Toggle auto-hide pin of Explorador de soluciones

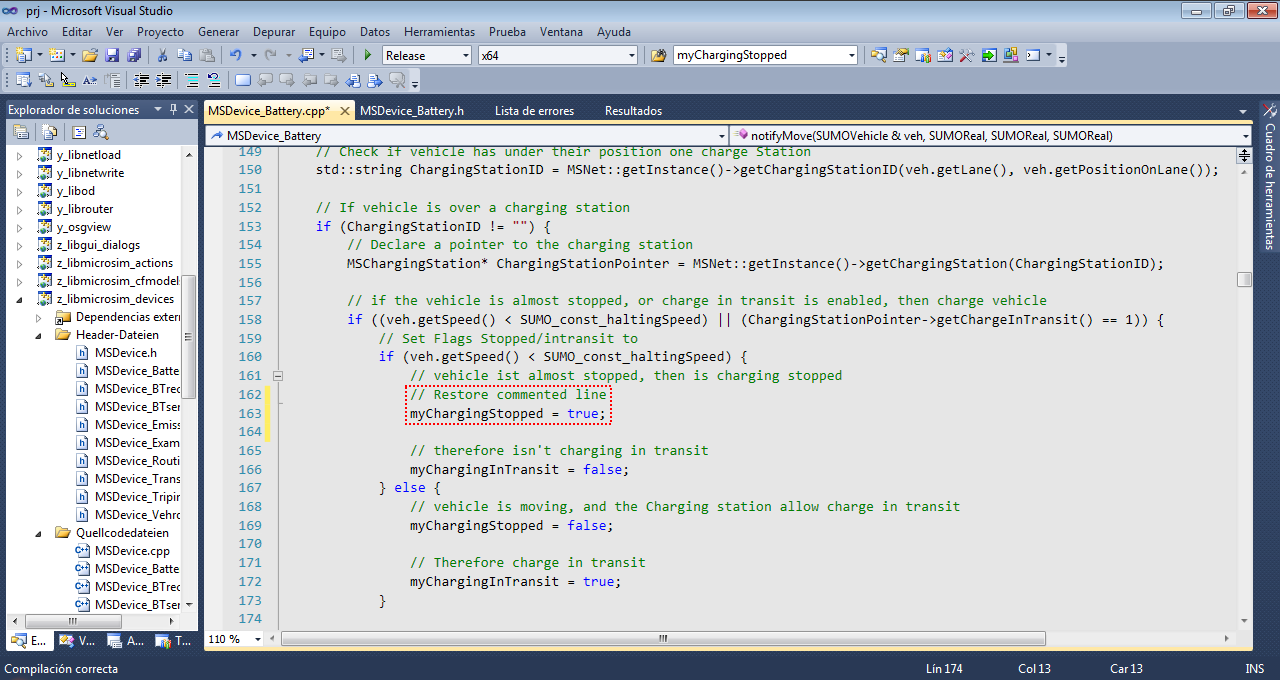(x=173, y=110)
